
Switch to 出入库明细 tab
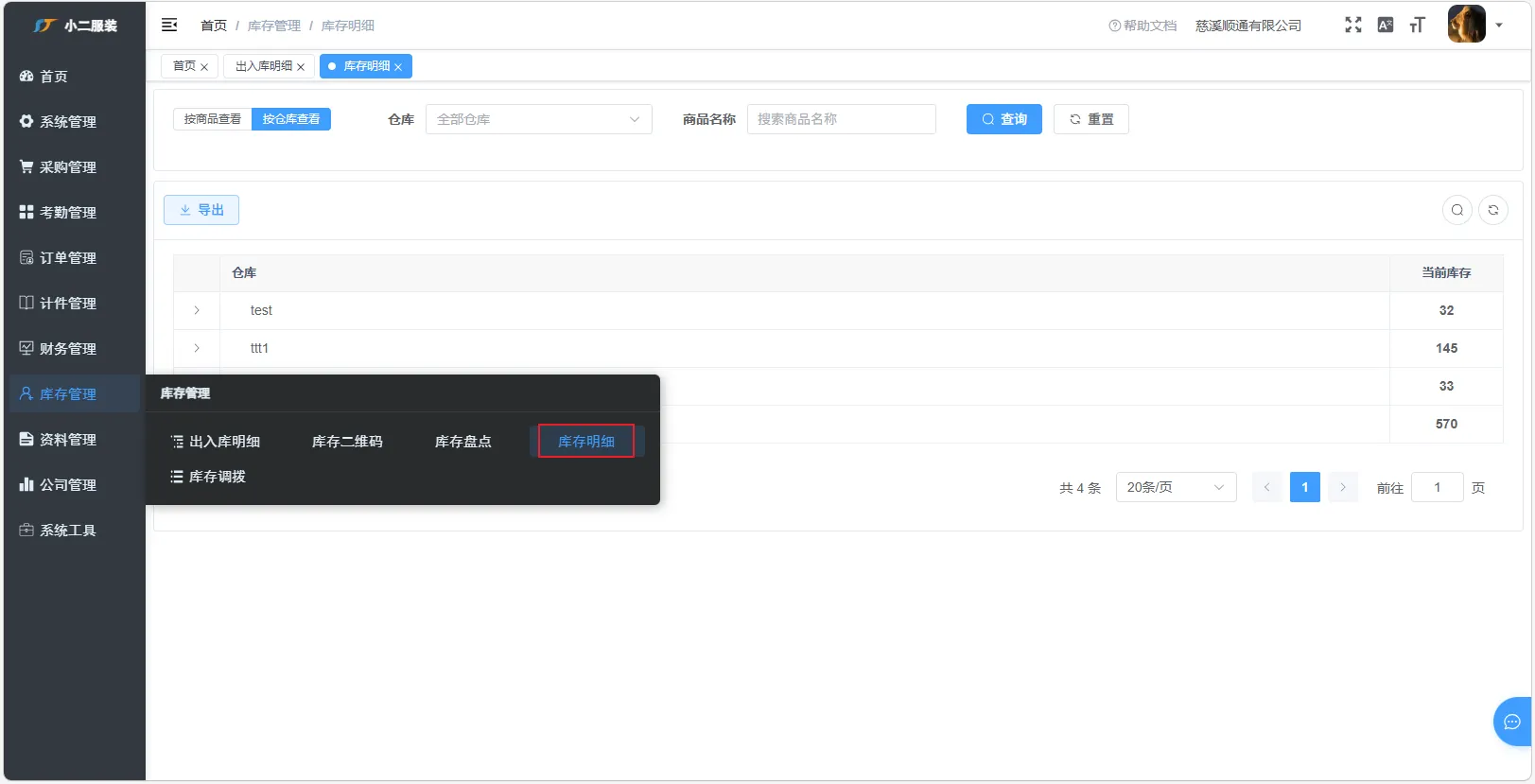pos(264,66)
